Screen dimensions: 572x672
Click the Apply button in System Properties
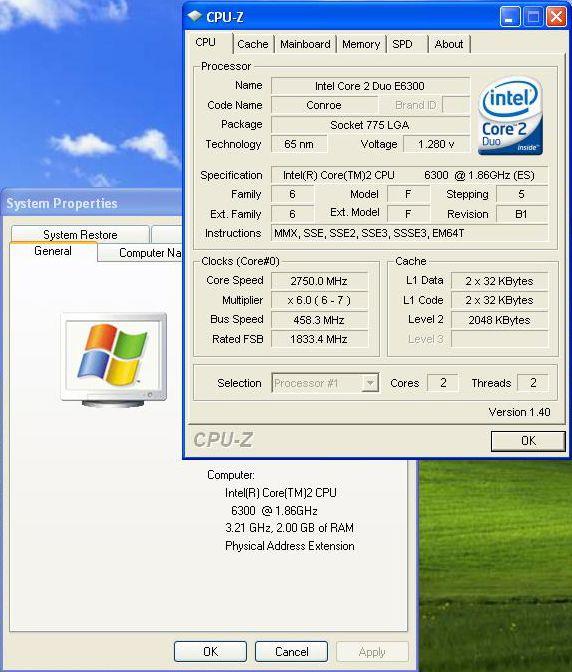click(x=372, y=651)
